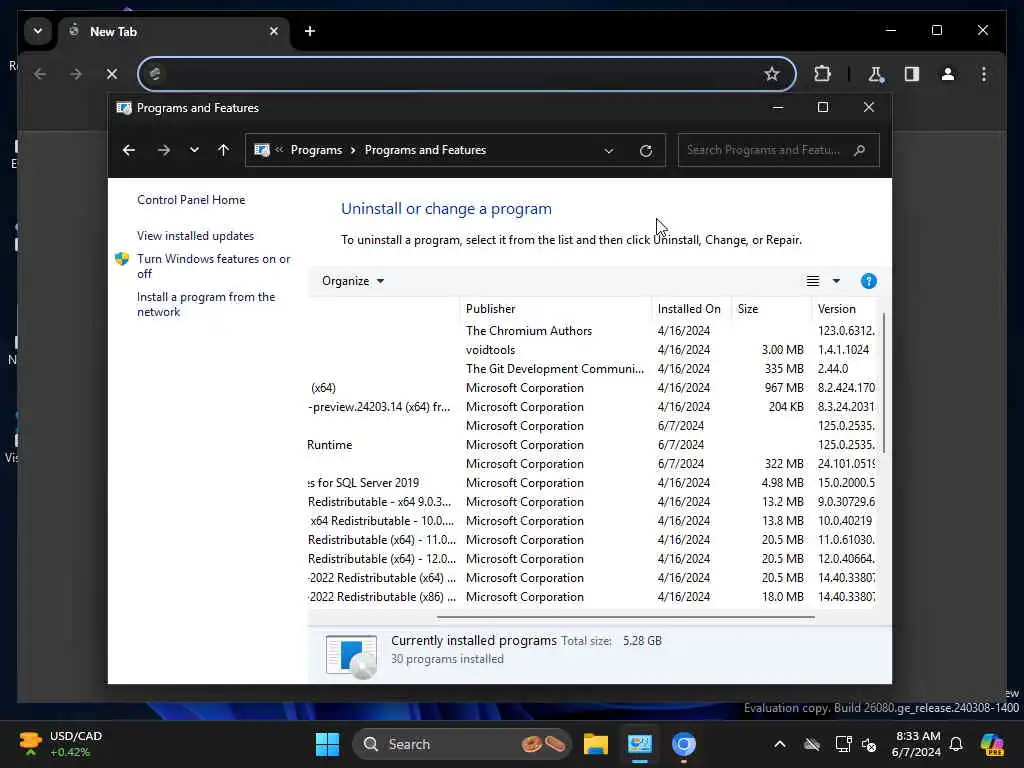Select the row with version 24.101.0519
1024x768 pixels.
point(591,464)
